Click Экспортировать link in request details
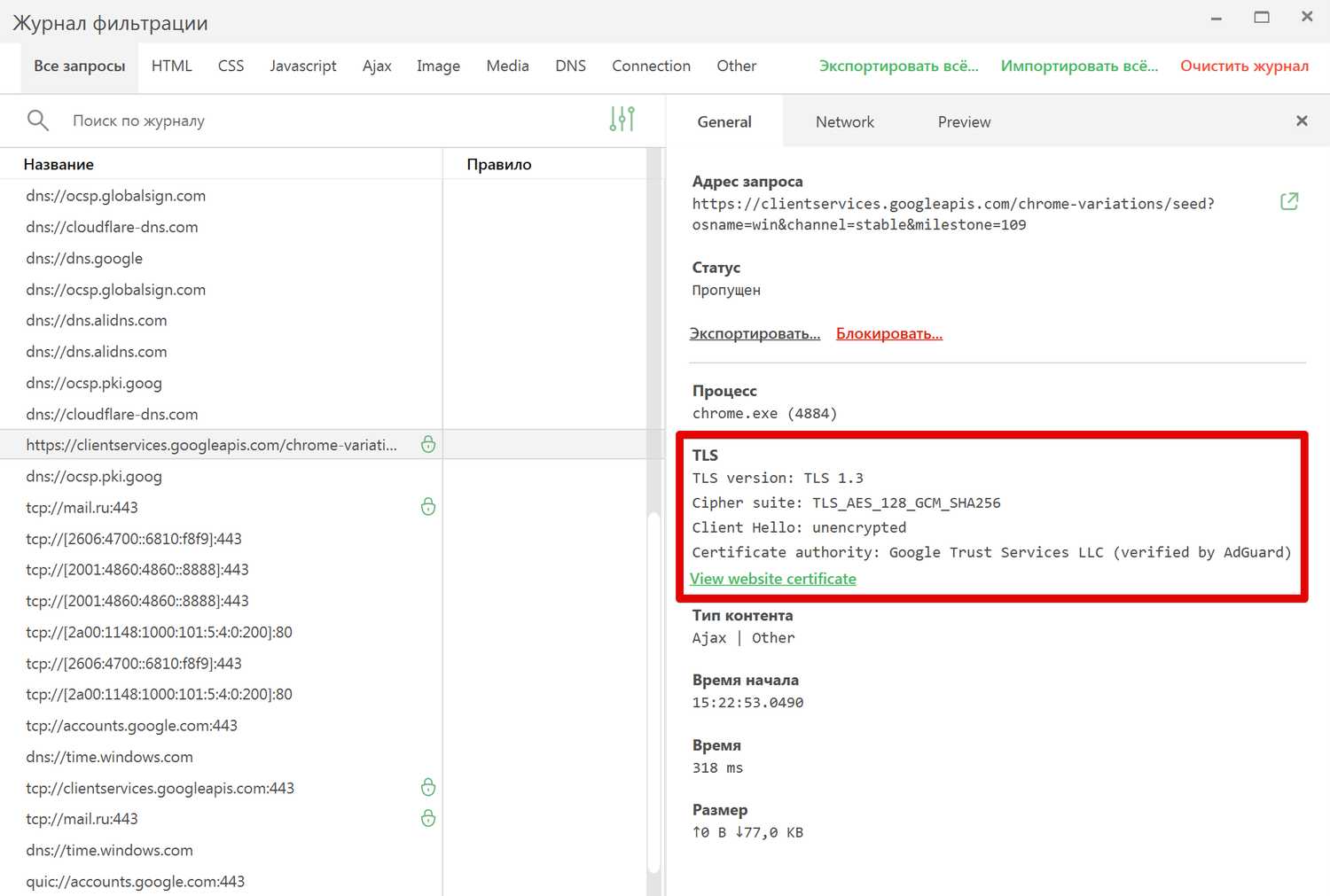The height and width of the screenshot is (896, 1330). pos(755,334)
